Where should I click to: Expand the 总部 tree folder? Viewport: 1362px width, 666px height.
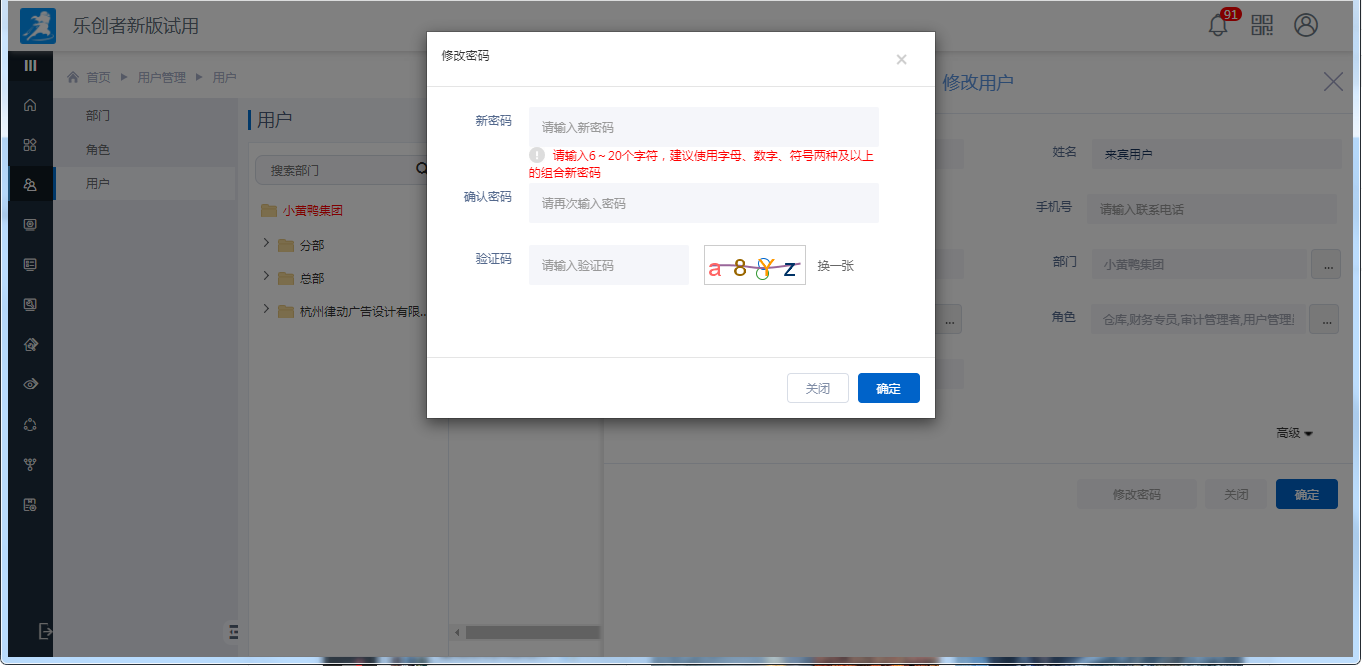(266, 277)
